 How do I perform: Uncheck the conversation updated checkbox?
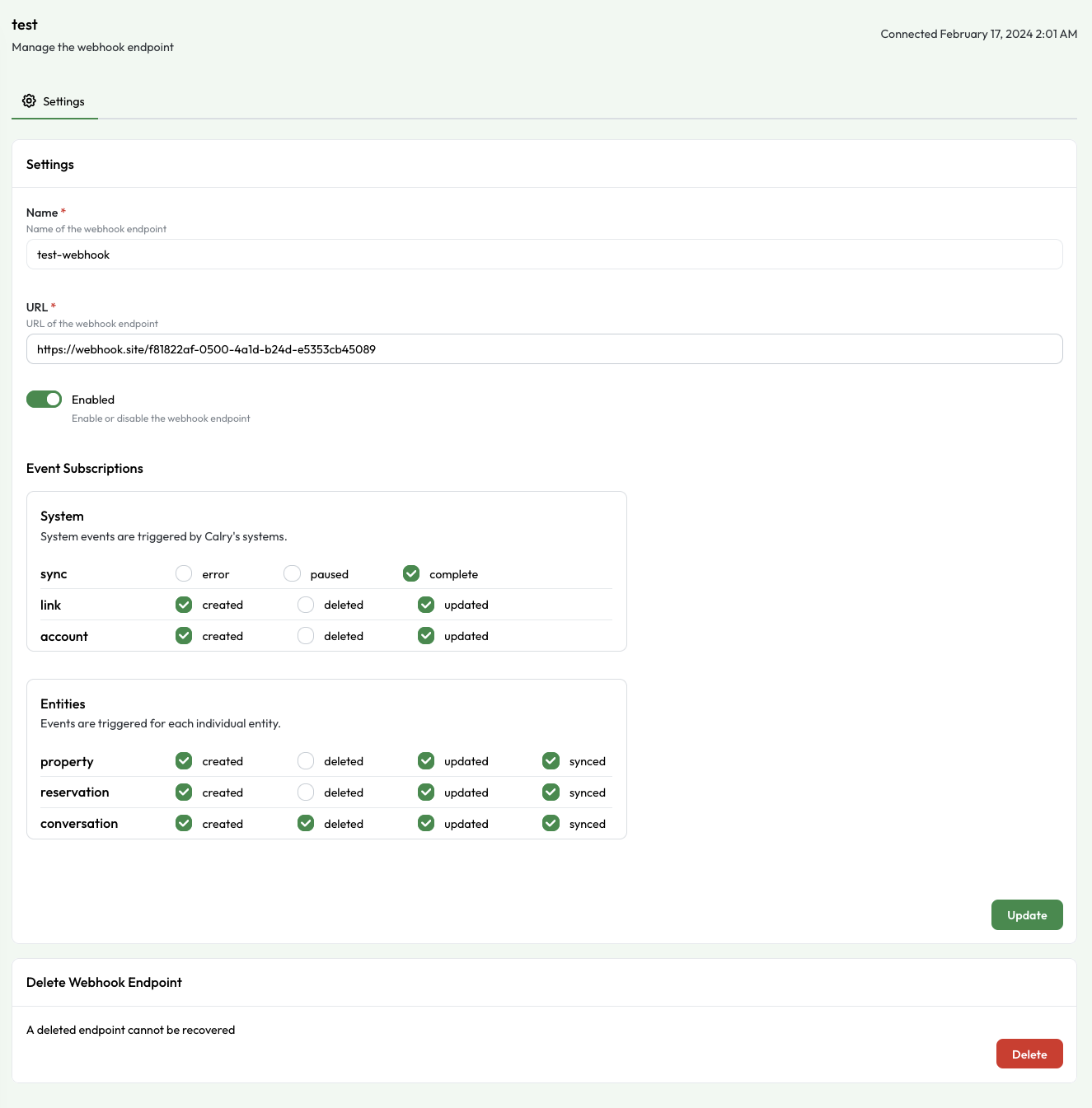coord(426,824)
